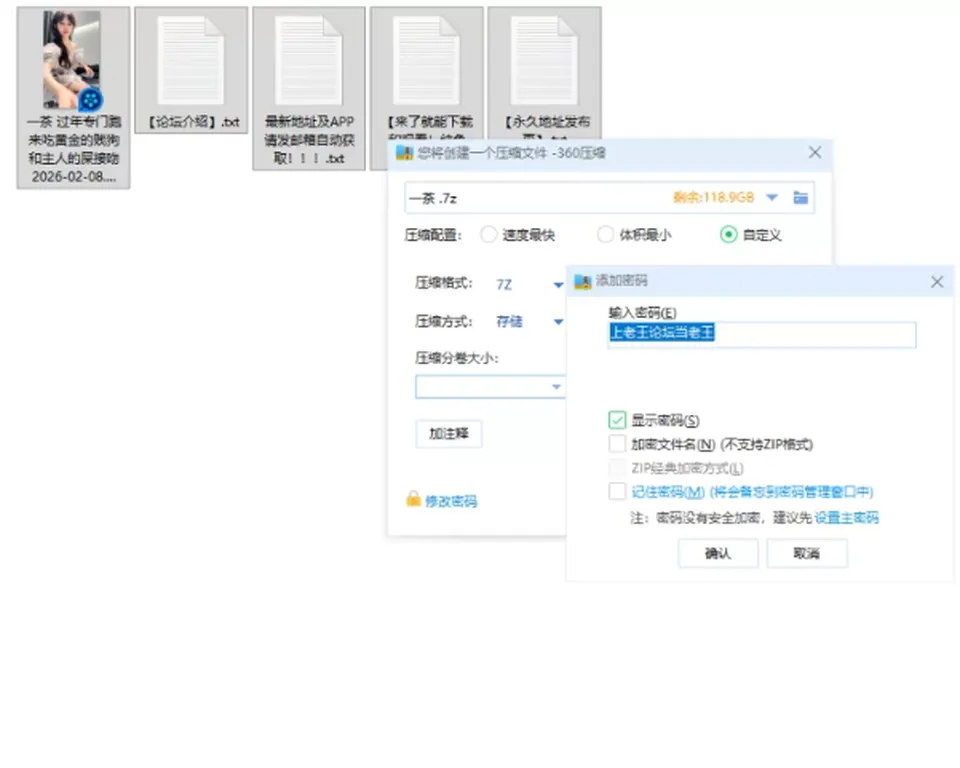Viewport: 960px width, 768px height.
Task: Click the 输入密码 password field
Action: coord(762,334)
